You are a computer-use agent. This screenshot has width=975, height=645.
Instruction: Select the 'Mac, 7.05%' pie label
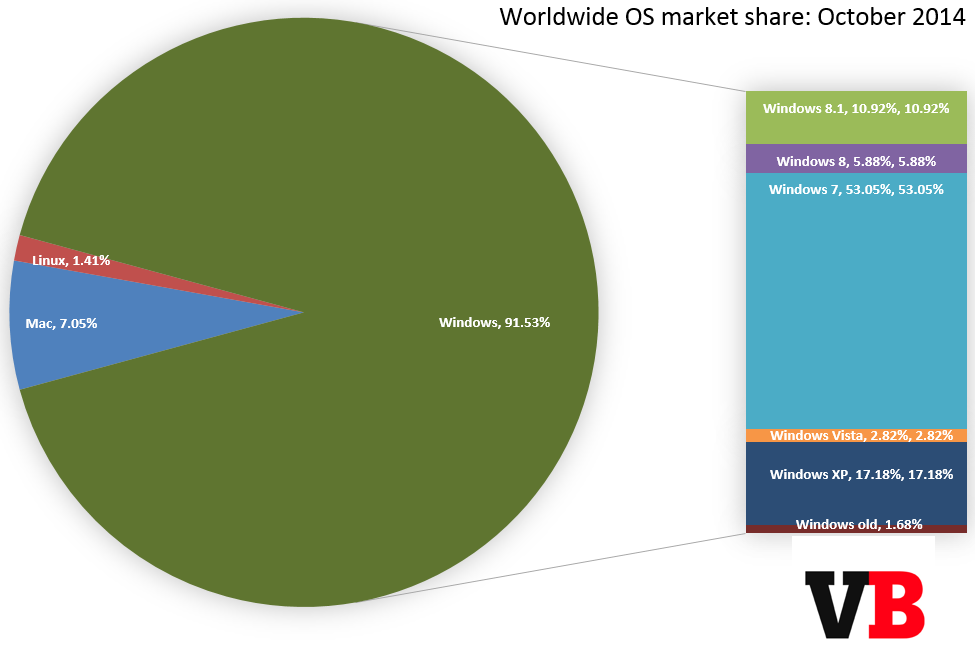tap(62, 323)
